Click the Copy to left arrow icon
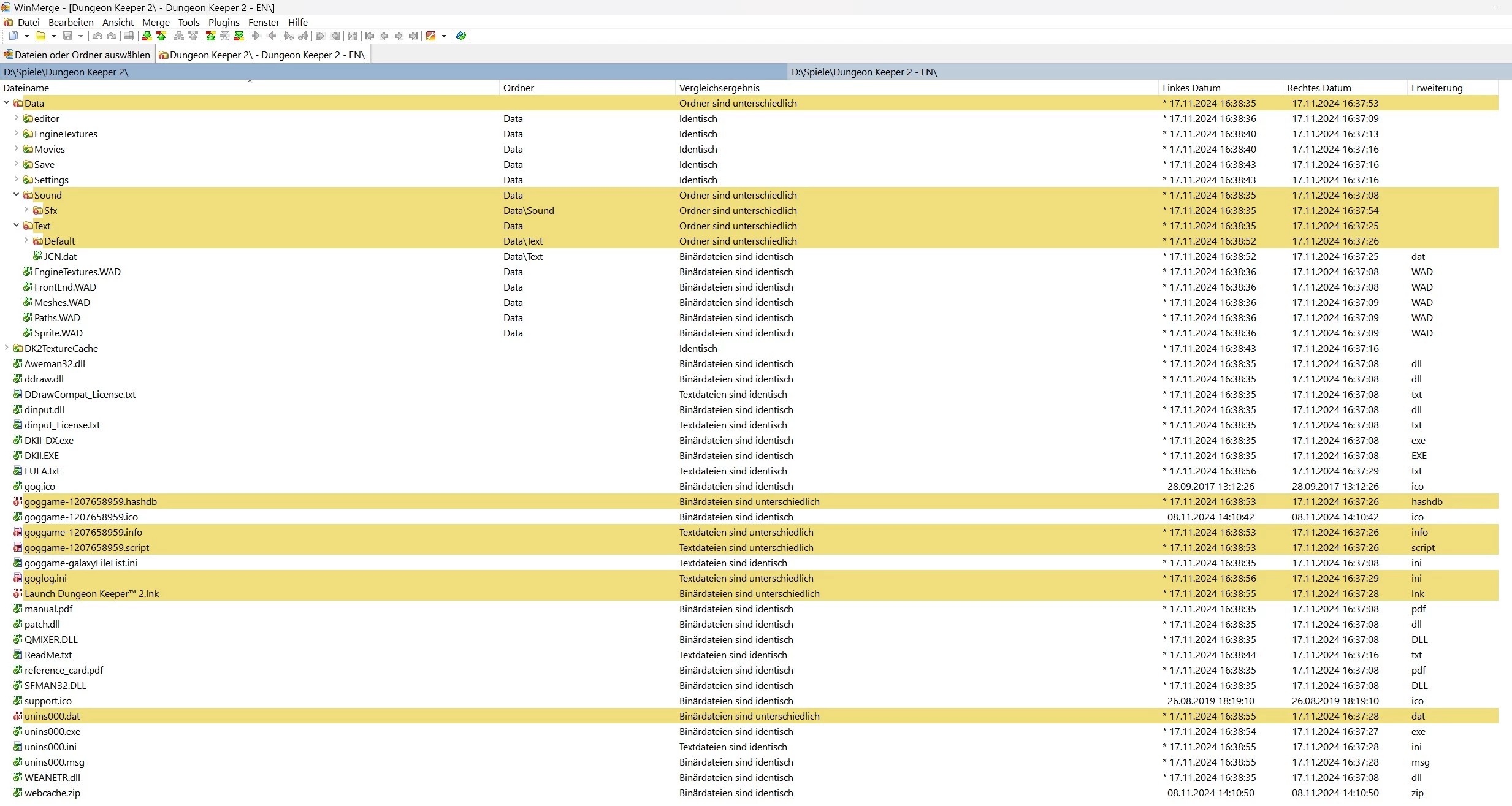Image resolution: width=1512 pixels, height=806 pixels. [272, 36]
